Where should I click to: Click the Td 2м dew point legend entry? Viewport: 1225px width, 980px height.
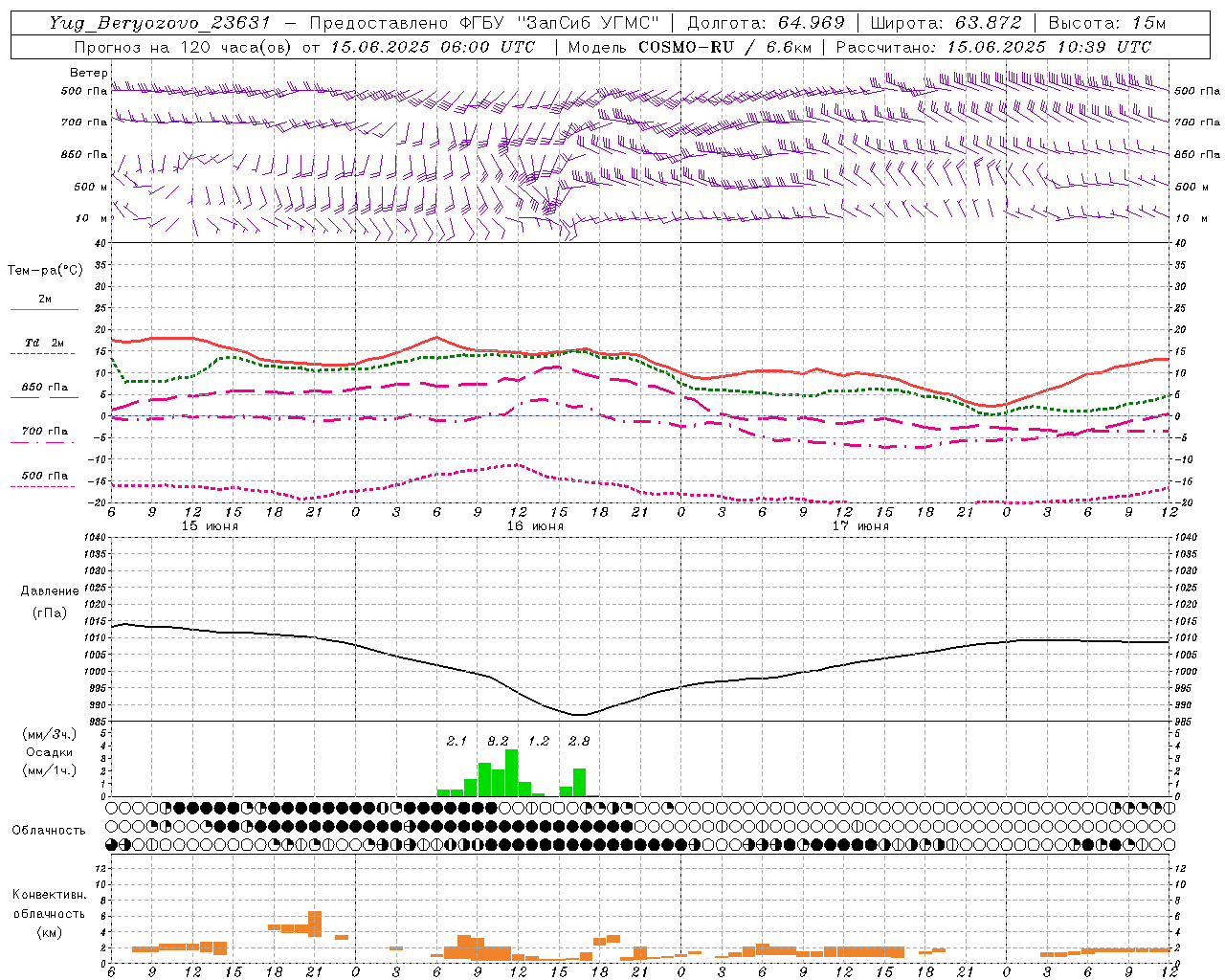coord(45,343)
